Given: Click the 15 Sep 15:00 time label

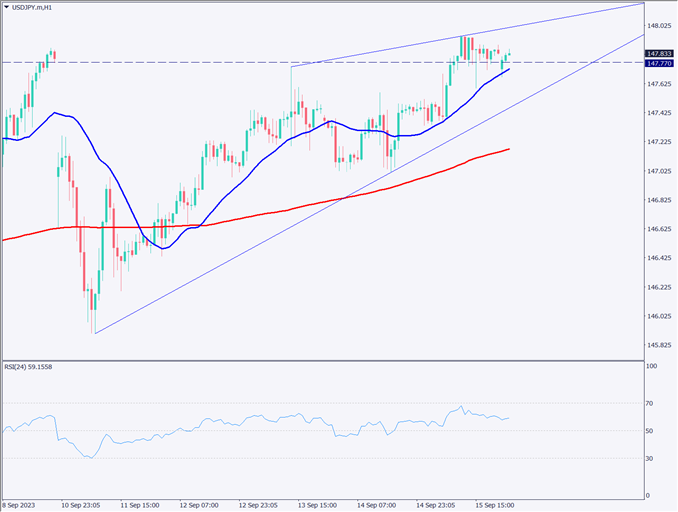Looking at the screenshot, I should point(493,504).
